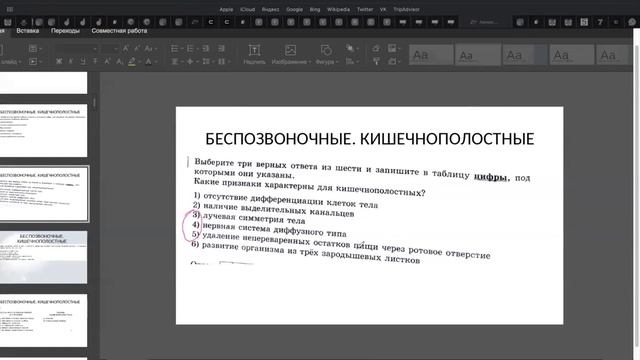Open the change case dropdown
This screenshot has height=360, width=640.
(x=150, y=49)
